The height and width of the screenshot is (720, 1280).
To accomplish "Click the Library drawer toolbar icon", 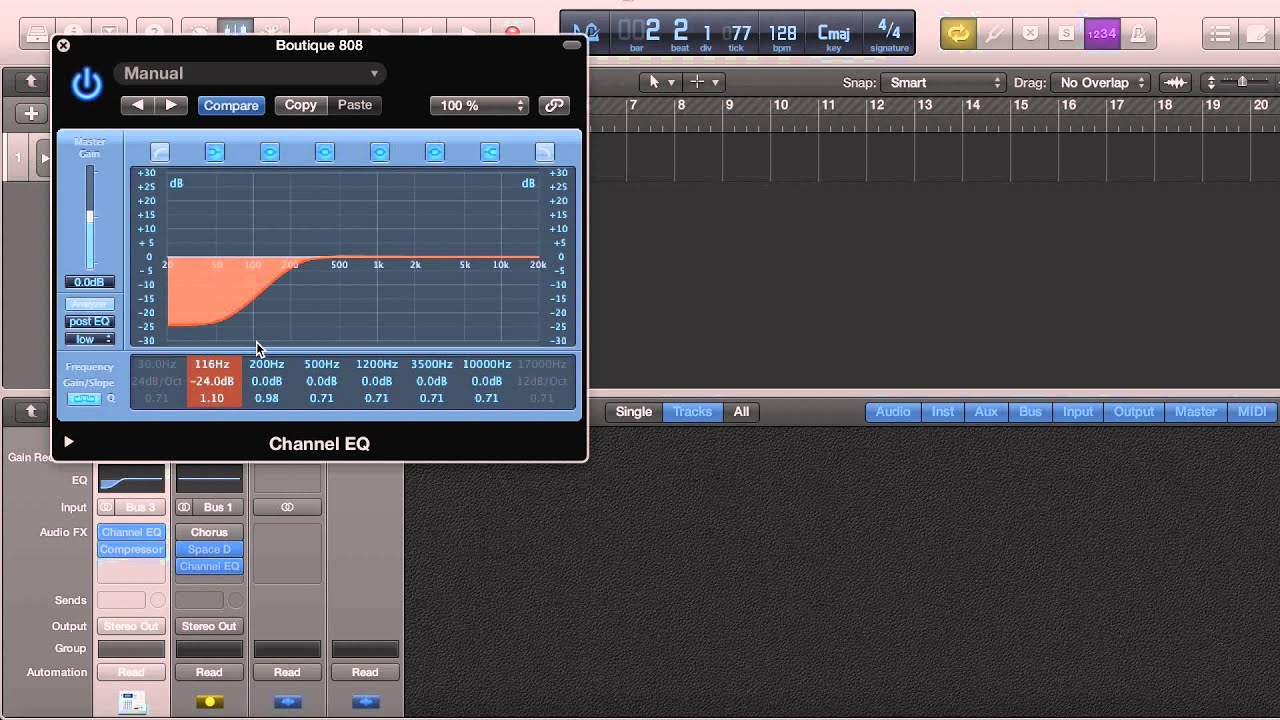I will coord(35,34).
